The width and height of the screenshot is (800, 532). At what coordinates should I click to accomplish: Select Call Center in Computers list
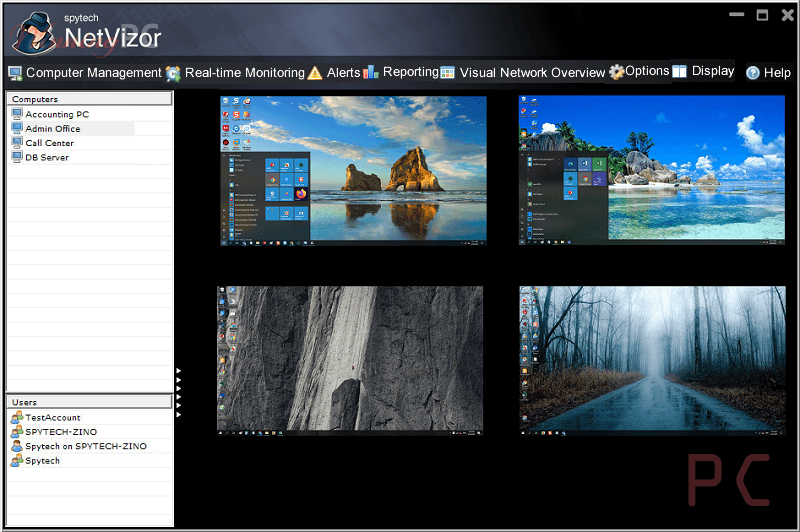(x=90, y=143)
